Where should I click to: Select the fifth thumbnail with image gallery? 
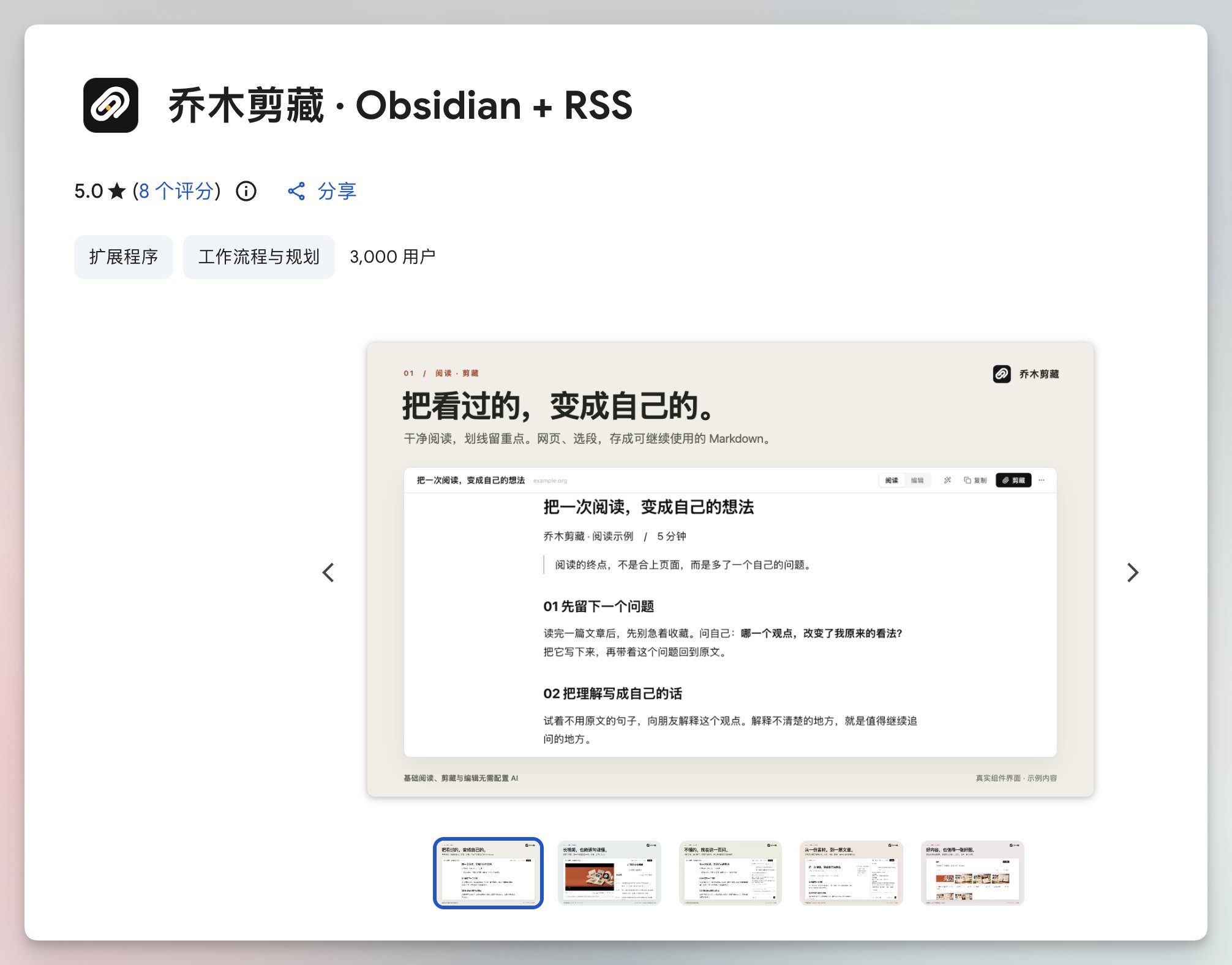click(972, 873)
